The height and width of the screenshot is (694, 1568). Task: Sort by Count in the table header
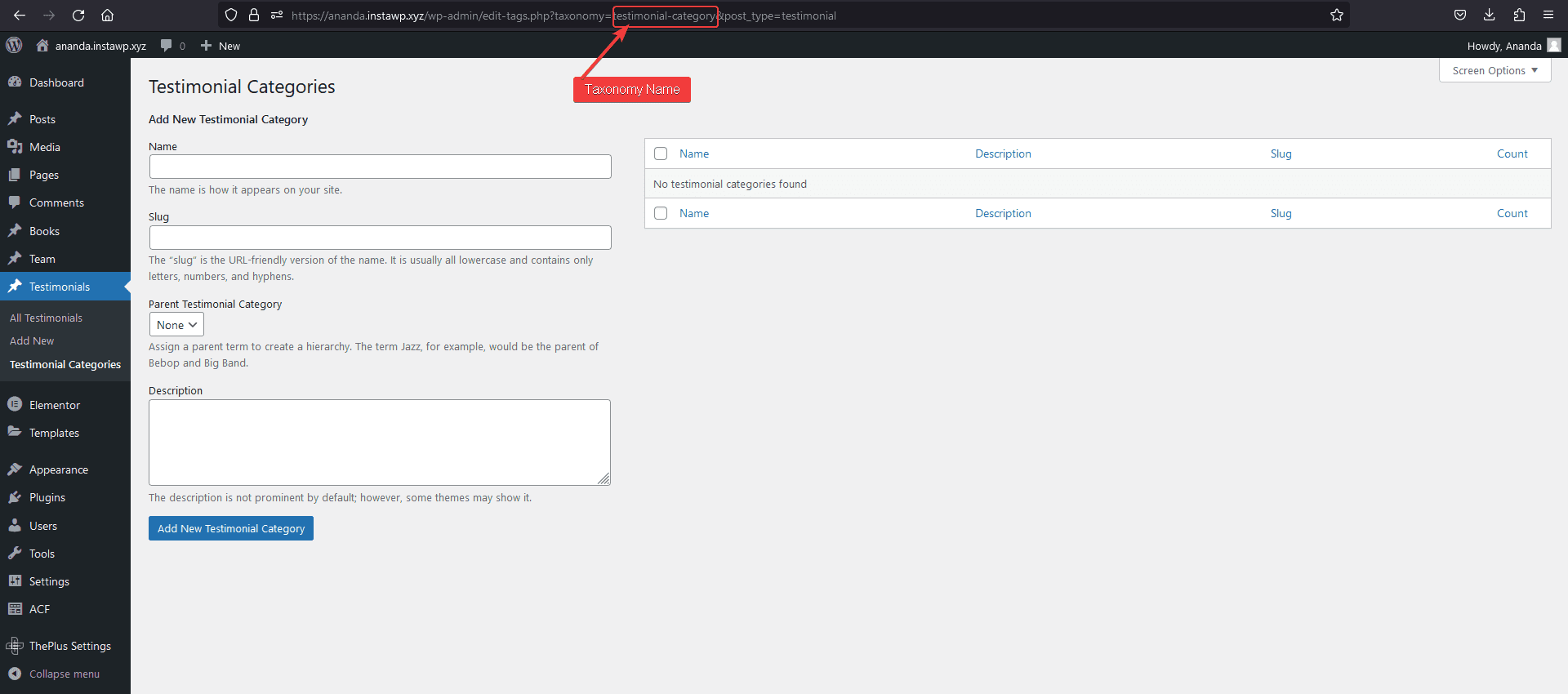click(x=1512, y=153)
